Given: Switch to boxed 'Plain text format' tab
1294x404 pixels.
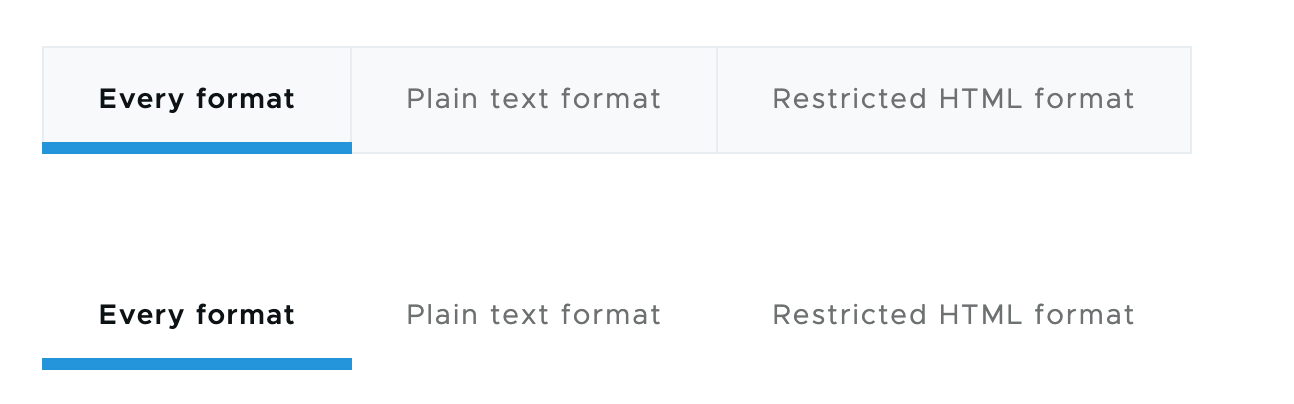Looking at the screenshot, I should coord(534,99).
